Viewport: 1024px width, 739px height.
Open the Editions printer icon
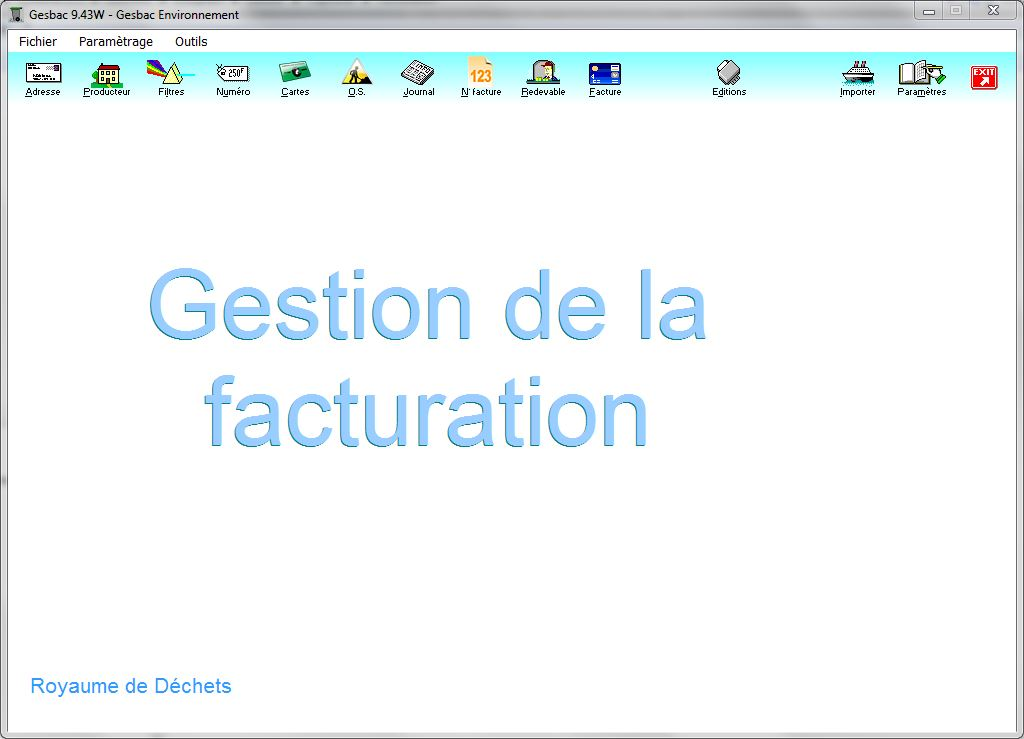coord(729,73)
